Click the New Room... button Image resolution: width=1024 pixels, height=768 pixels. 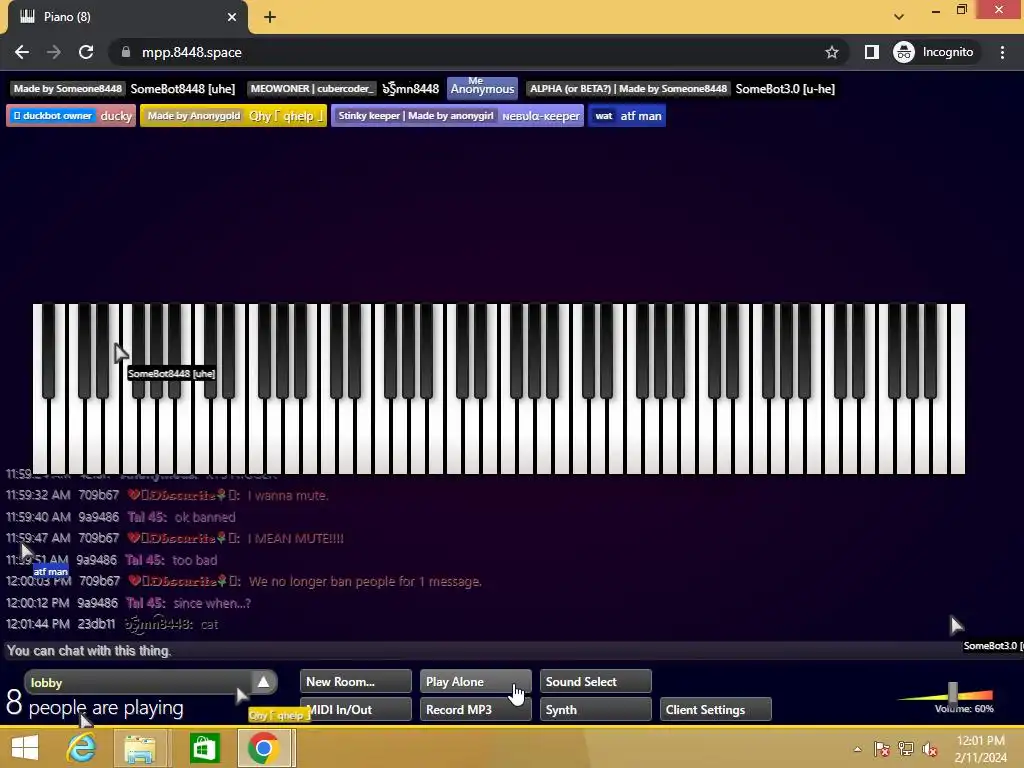click(356, 681)
